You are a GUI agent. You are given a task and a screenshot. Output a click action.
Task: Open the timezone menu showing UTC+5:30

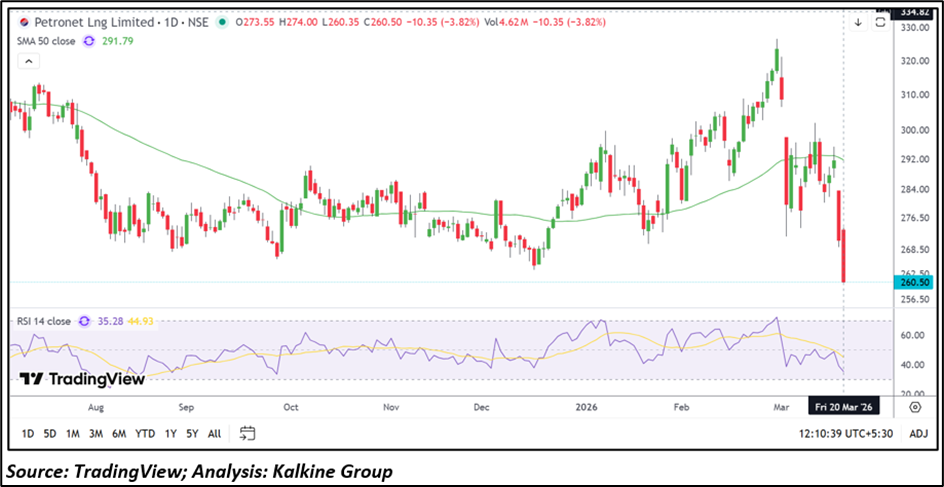pos(846,433)
